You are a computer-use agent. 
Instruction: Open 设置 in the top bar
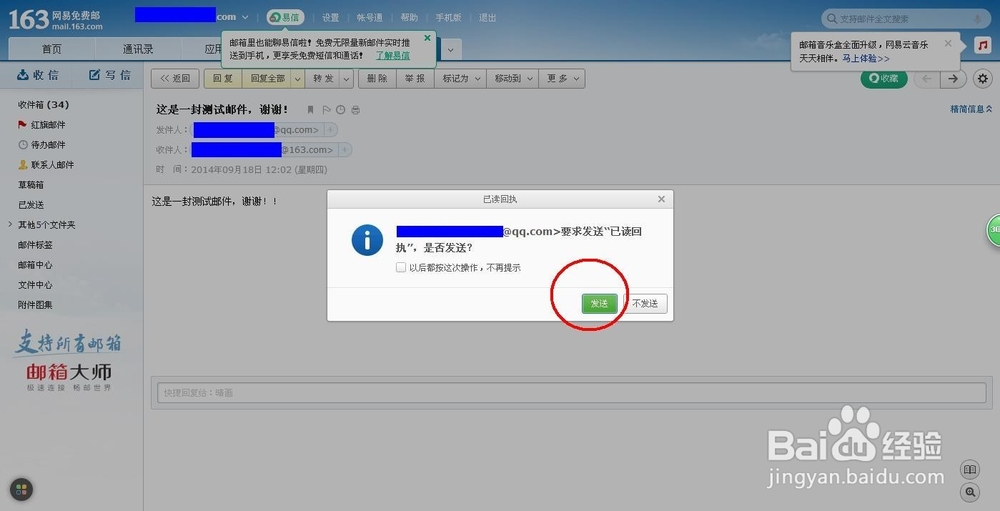[330, 18]
